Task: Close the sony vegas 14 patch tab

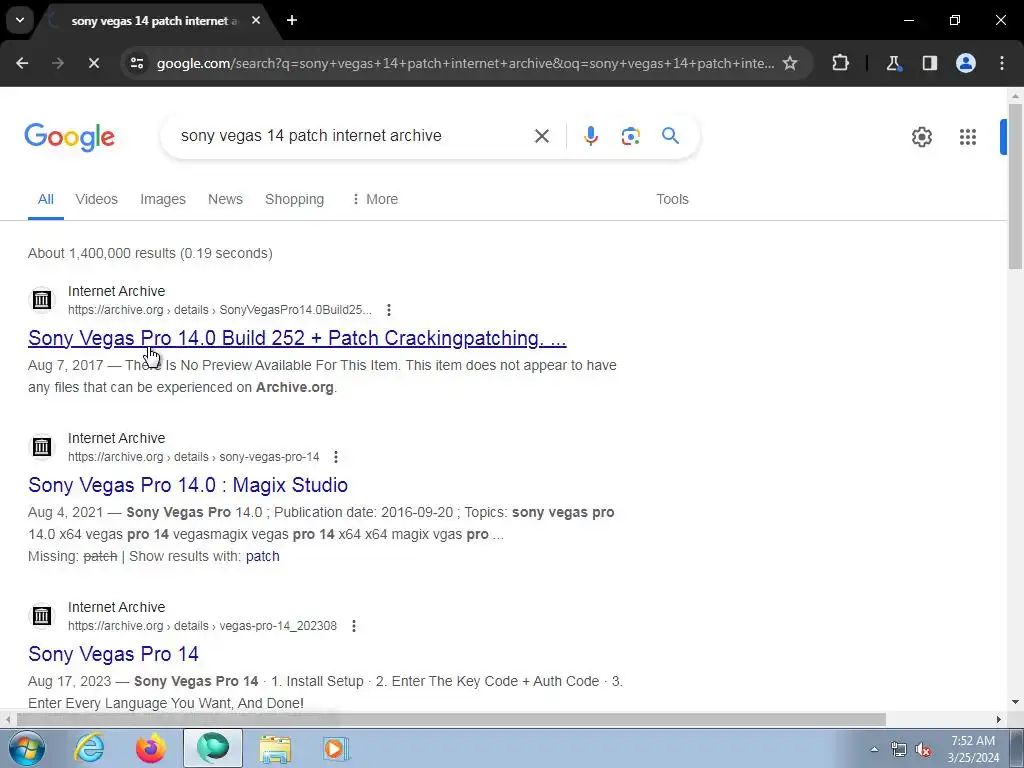Action: pyautogui.click(x=256, y=20)
